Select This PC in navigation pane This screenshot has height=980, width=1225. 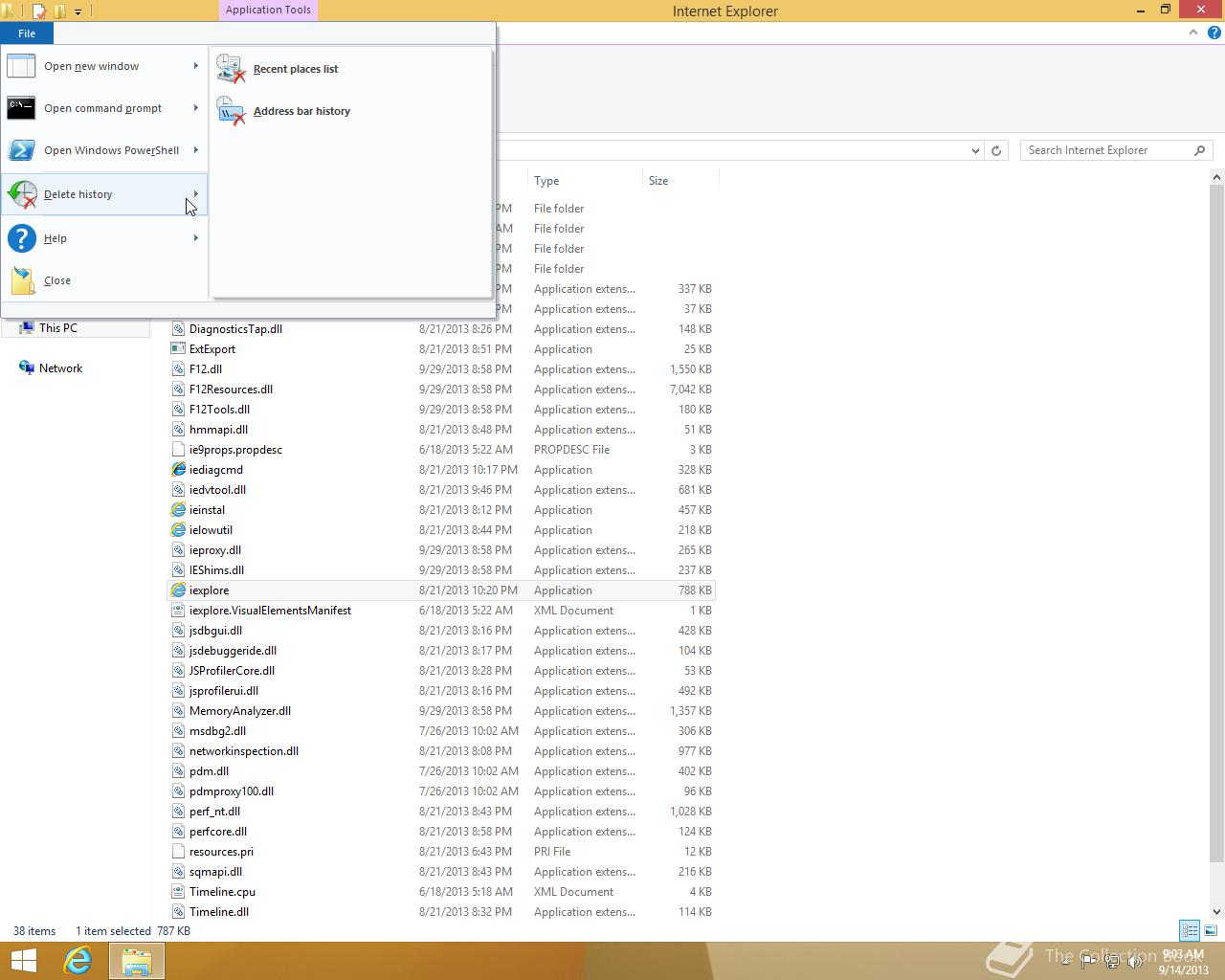point(57,327)
